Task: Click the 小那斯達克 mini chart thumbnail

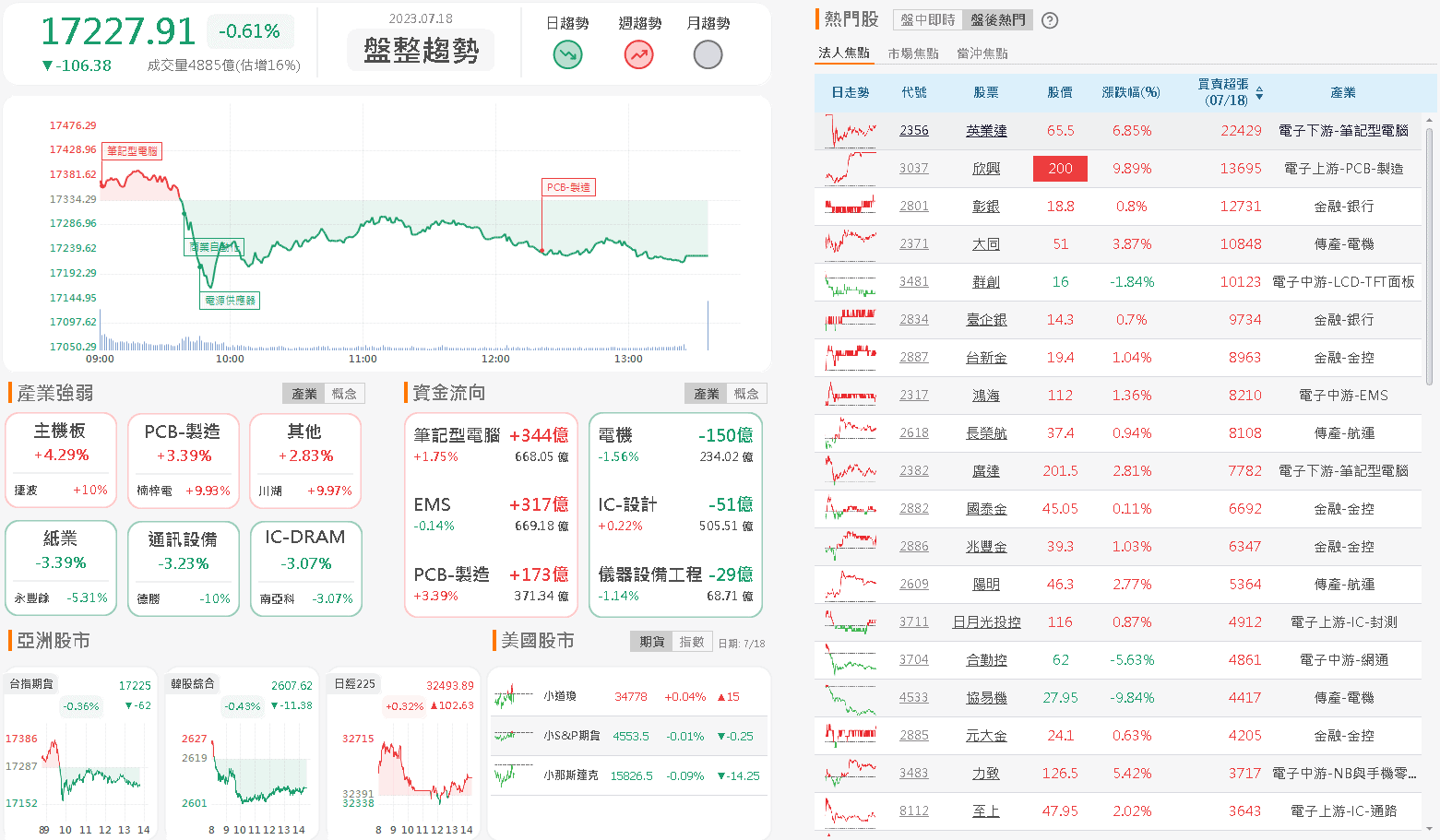Action: coord(514,775)
